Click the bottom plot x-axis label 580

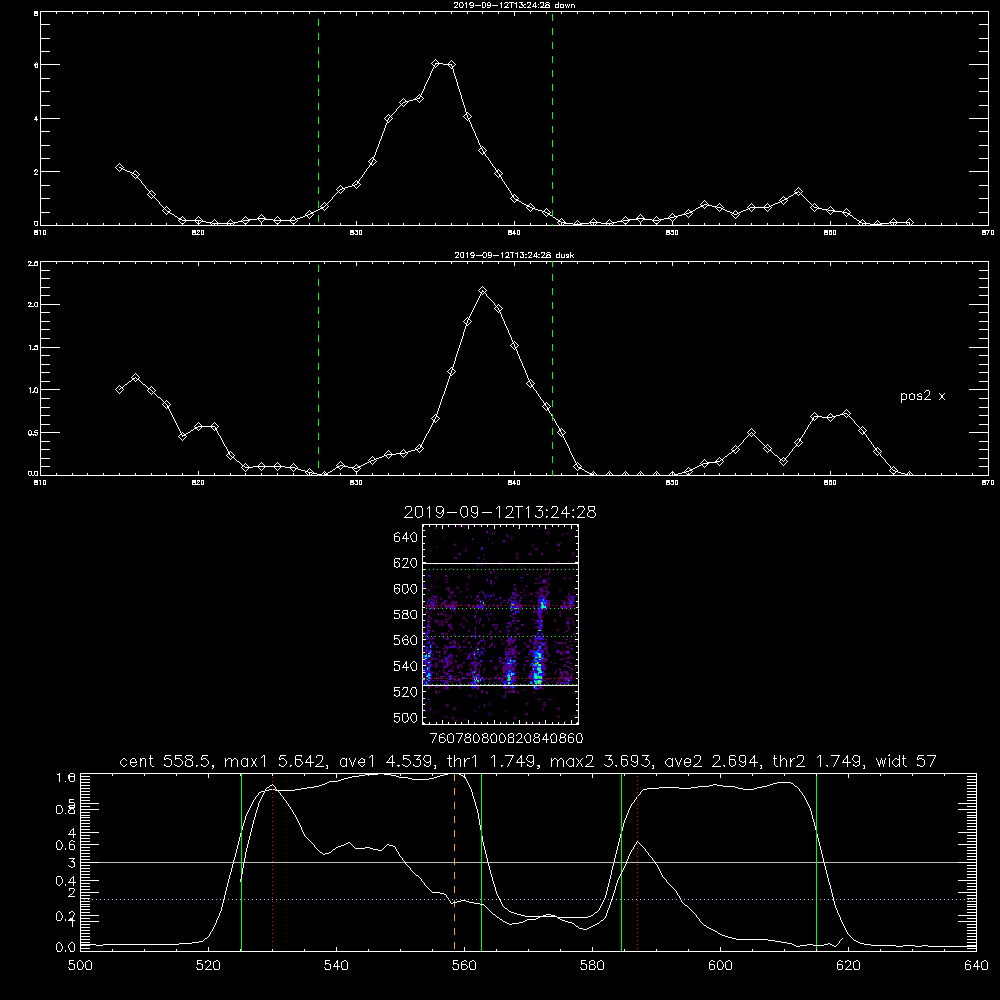592,966
